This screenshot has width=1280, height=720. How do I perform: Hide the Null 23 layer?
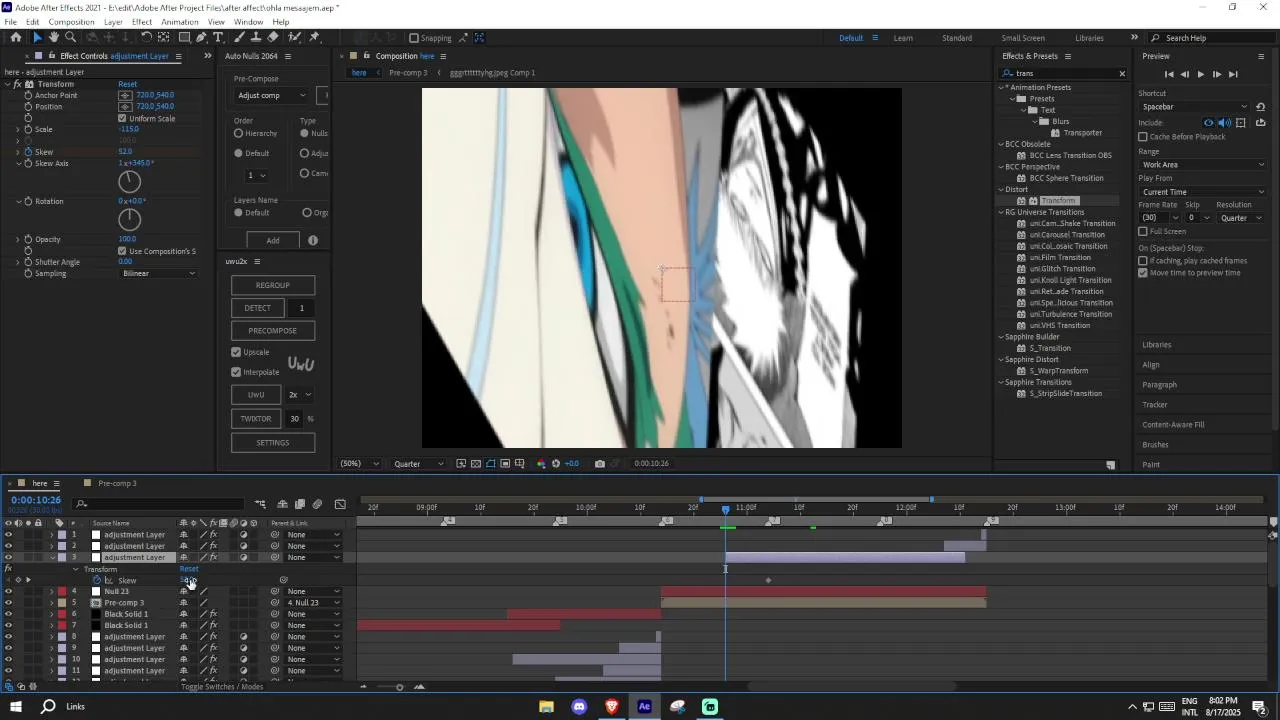pyautogui.click(x=8, y=592)
